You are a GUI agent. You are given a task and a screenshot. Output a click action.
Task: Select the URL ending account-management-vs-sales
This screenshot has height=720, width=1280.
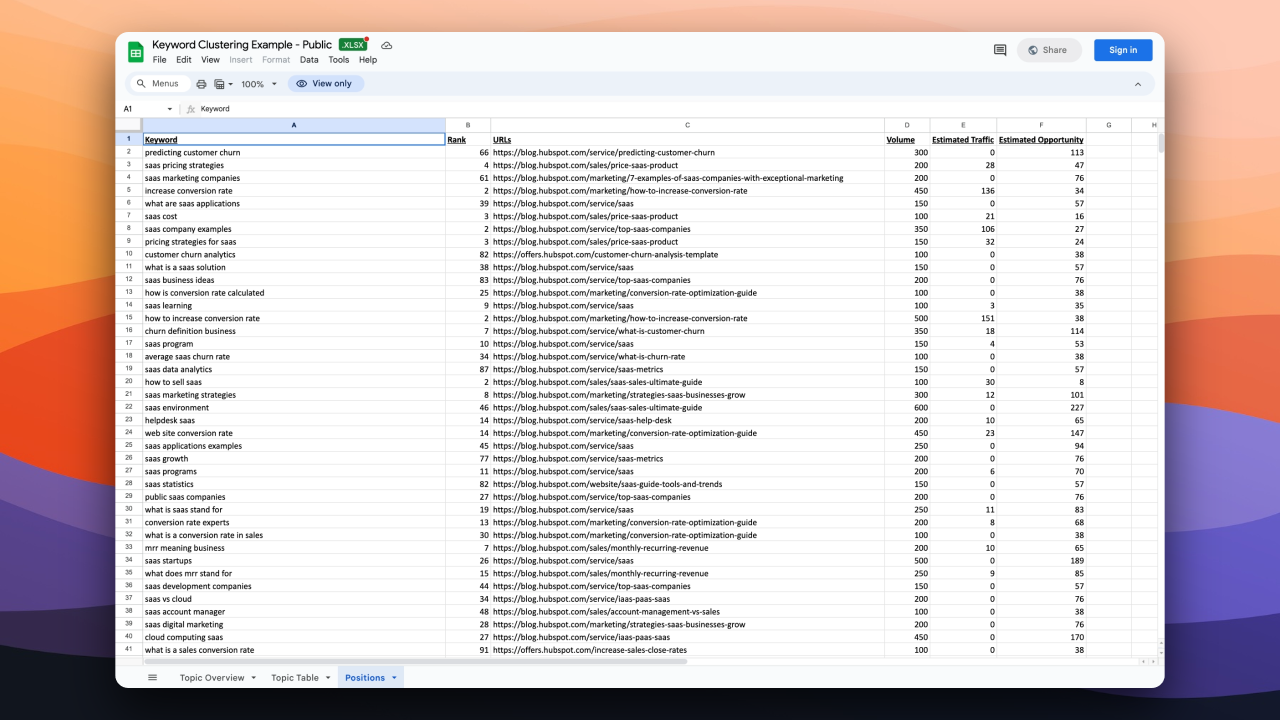point(688,612)
